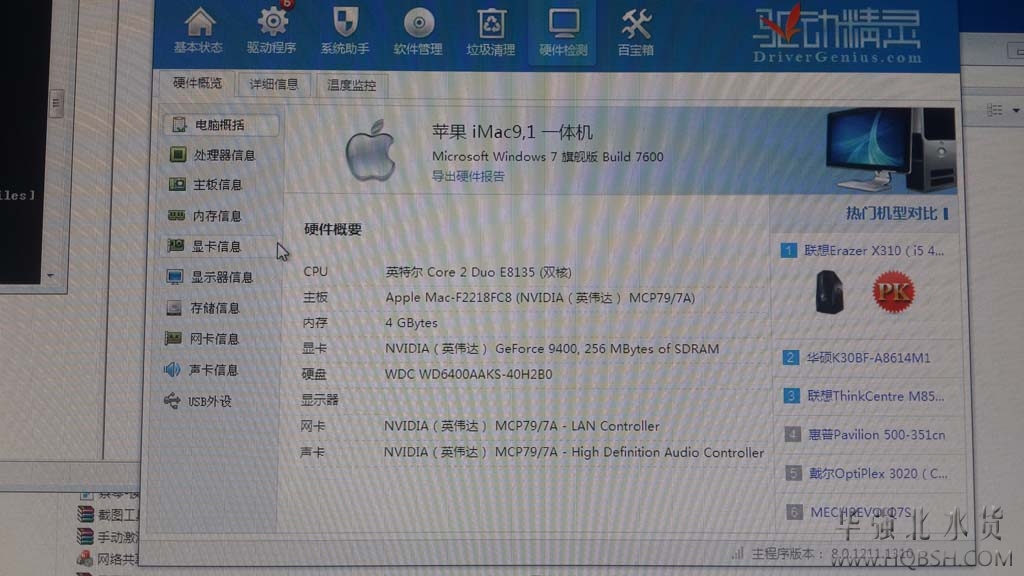
Task: Click the Microsoft Windows 7 旗舰版 Build 7600 text
Action: pos(547,157)
